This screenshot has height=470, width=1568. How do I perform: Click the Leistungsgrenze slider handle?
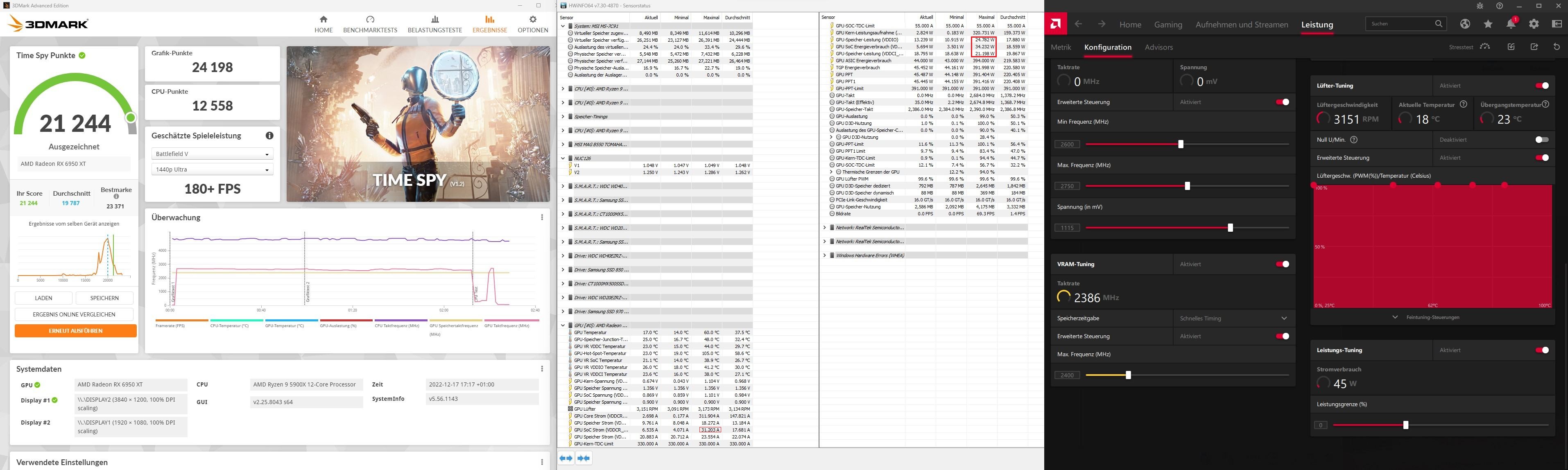(x=1405, y=425)
